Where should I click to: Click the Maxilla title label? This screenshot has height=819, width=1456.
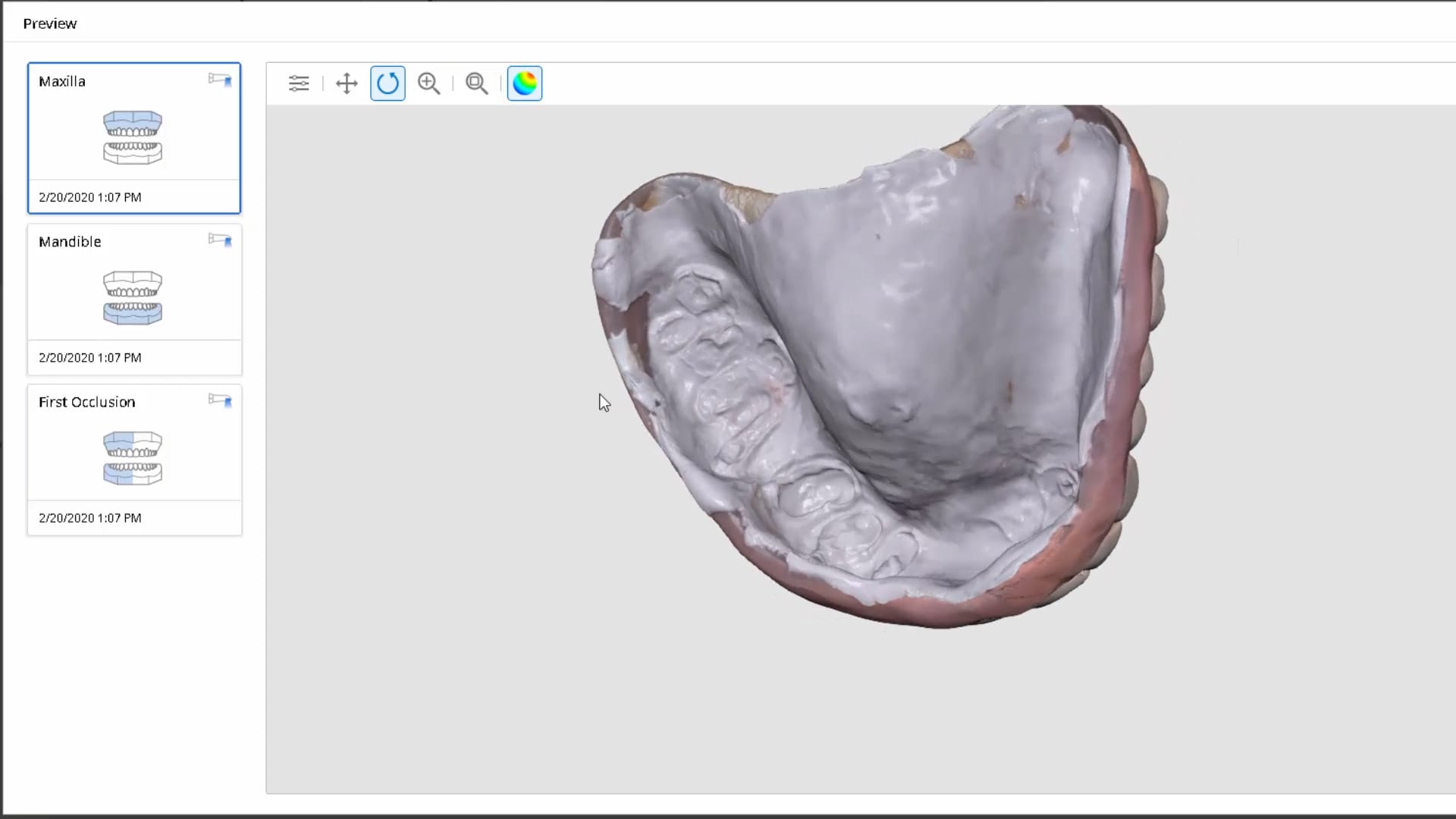(62, 82)
